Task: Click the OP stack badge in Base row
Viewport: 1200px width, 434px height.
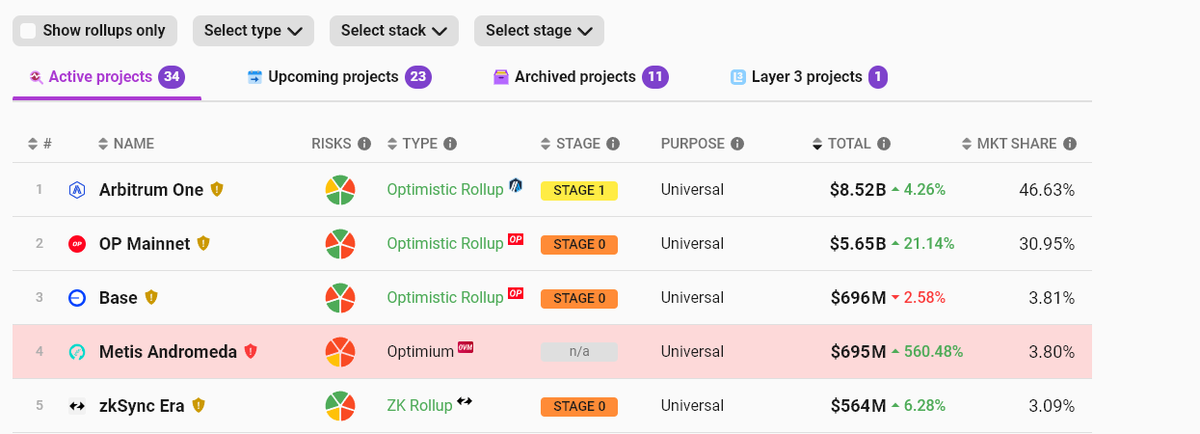Action: [516, 293]
